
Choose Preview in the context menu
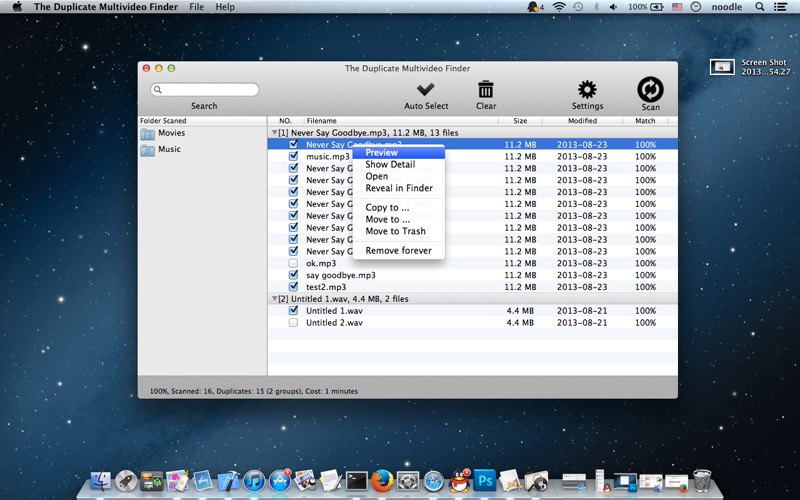pos(398,153)
